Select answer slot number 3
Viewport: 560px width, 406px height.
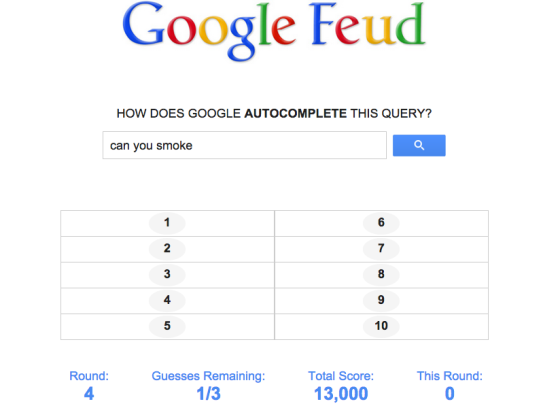click(x=167, y=275)
